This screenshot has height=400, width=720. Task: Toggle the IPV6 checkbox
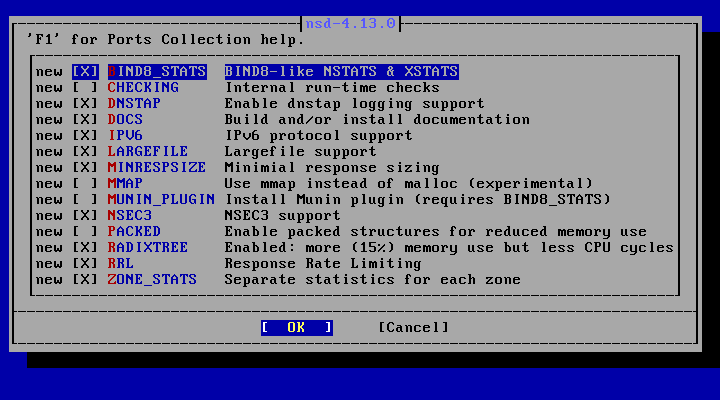tap(85, 136)
